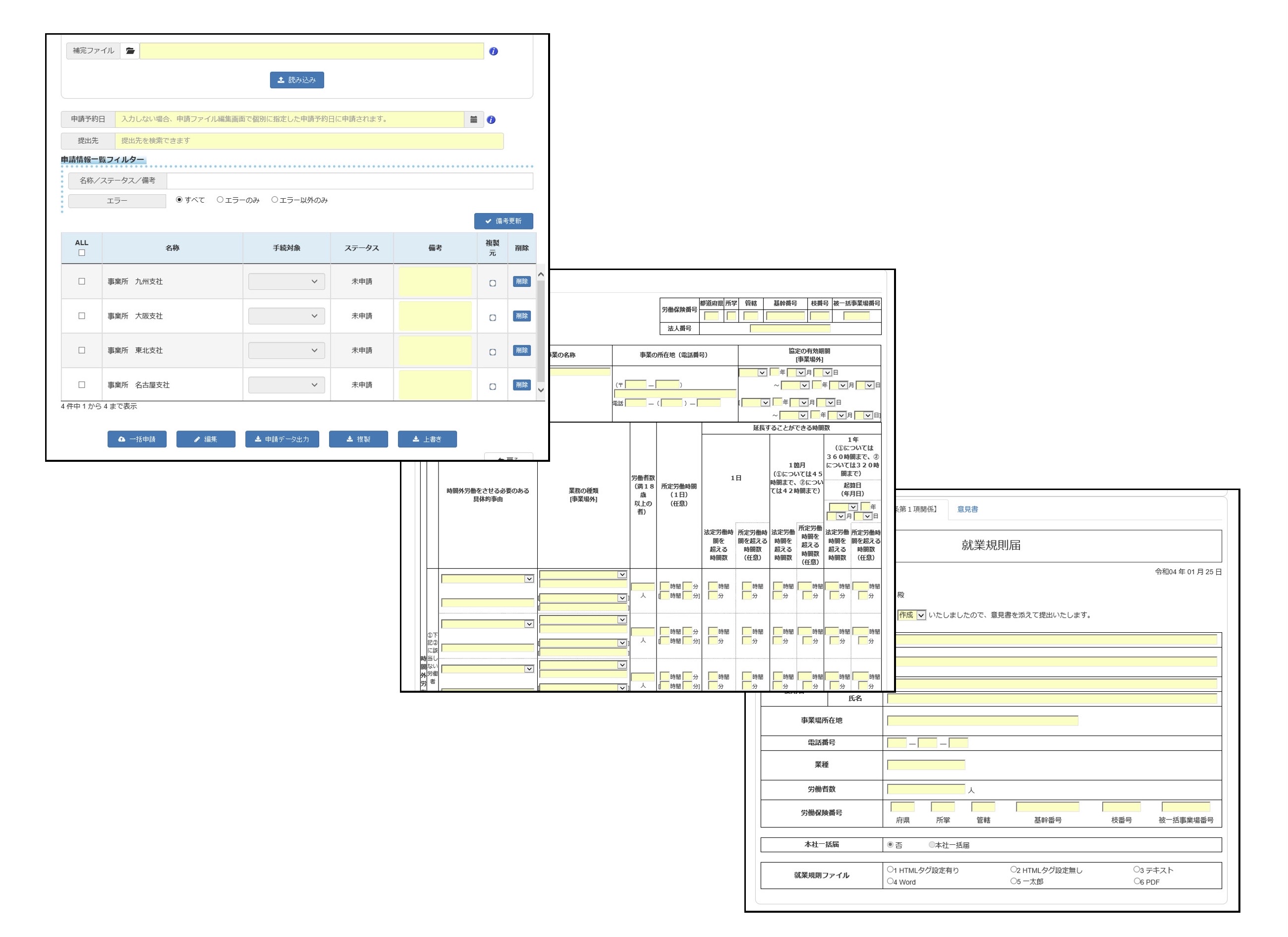This screenshot has width=1288, height=937.
Task: Click the 補完ファイル path field
Action: [312, 51]
